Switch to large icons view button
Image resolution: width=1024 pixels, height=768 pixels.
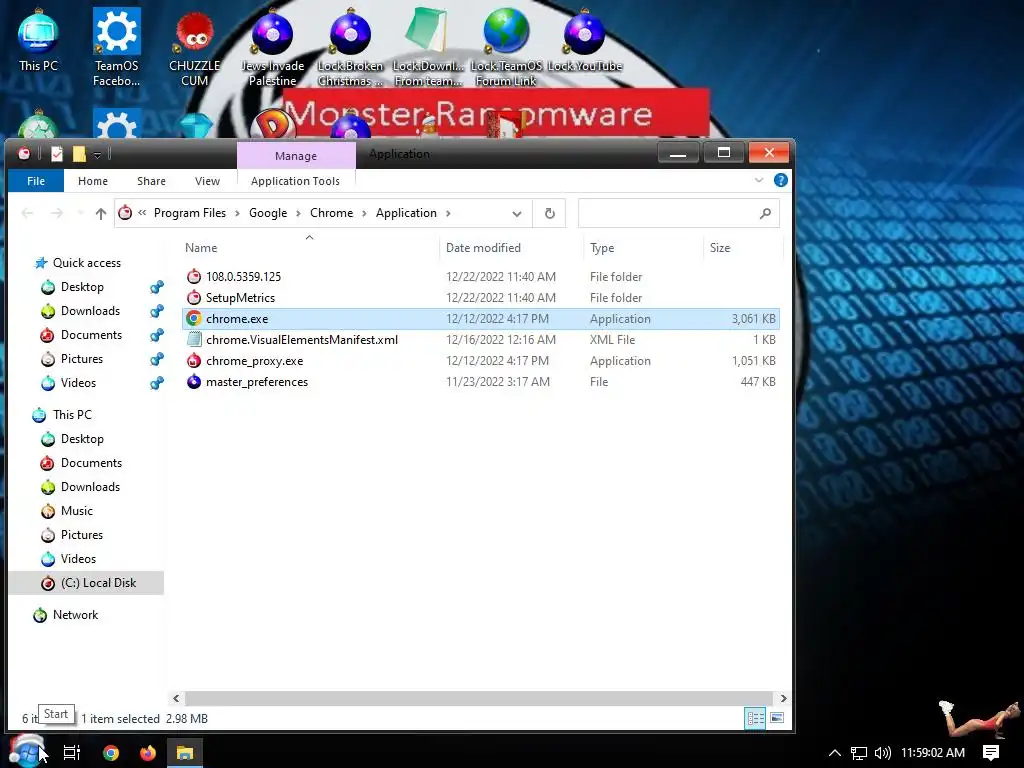(x=776, y=718)
